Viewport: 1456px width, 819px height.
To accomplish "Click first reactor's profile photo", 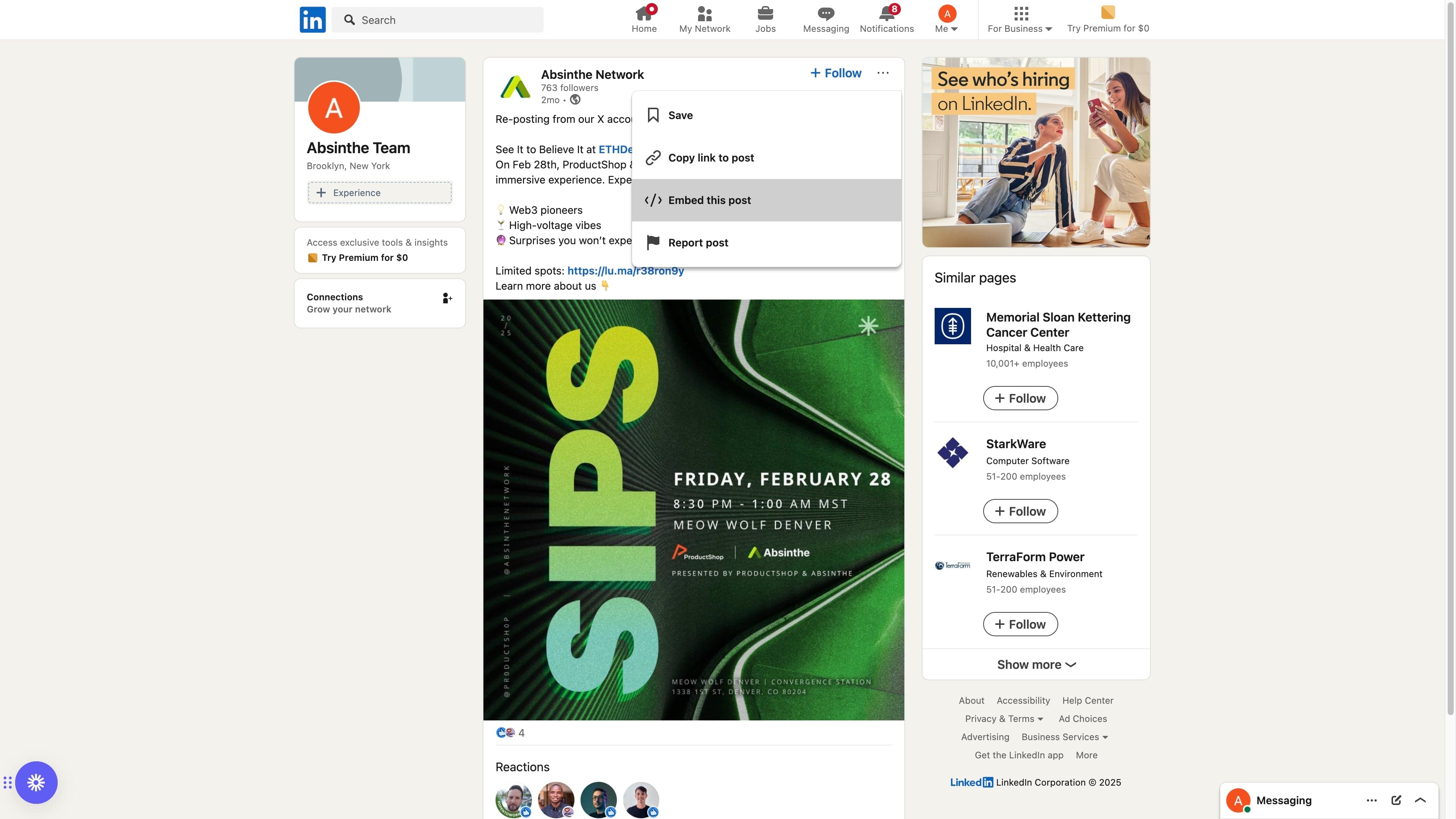I will coord(513,800).
